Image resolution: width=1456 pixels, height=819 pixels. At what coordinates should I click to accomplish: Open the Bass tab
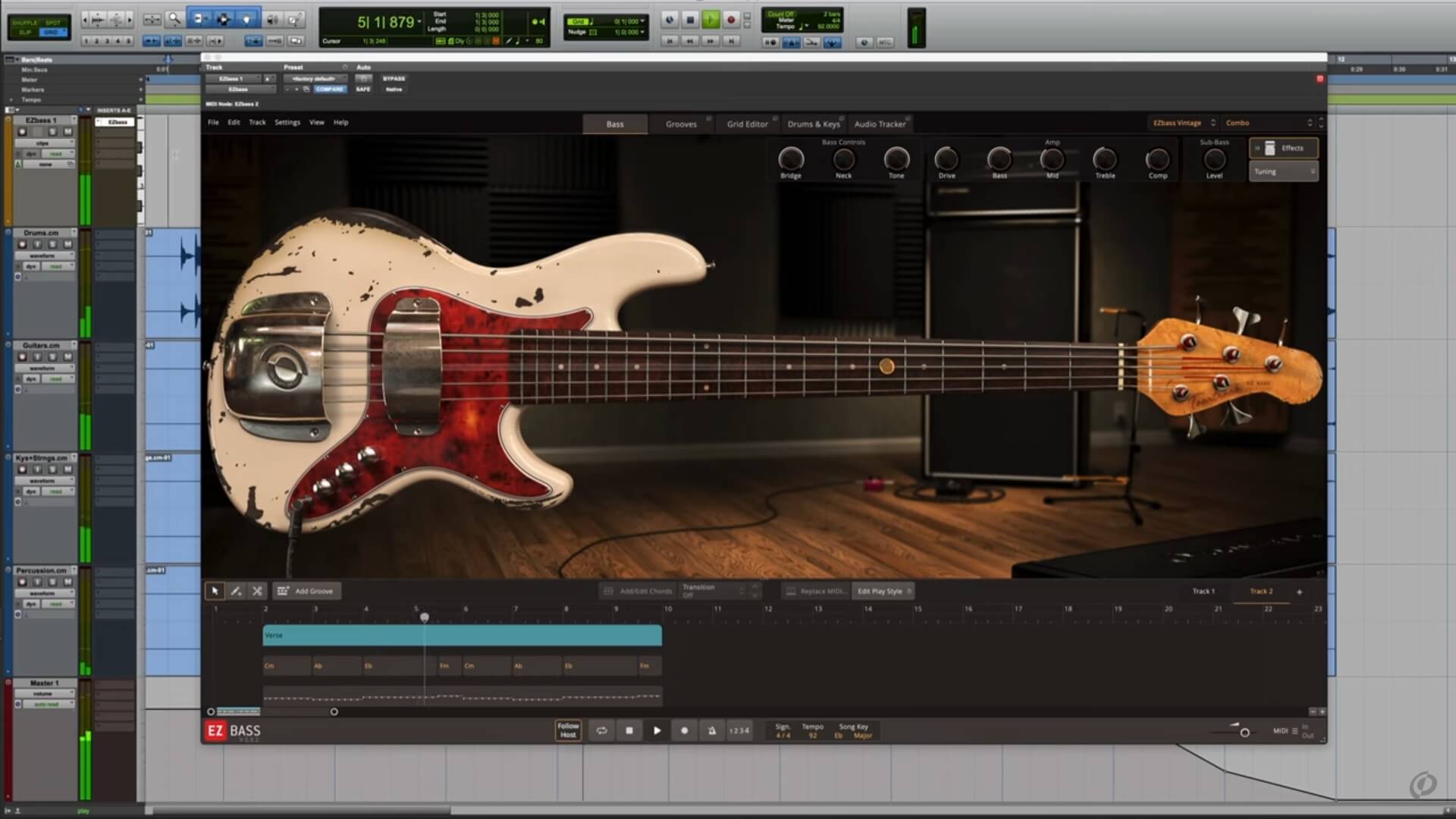615,124
